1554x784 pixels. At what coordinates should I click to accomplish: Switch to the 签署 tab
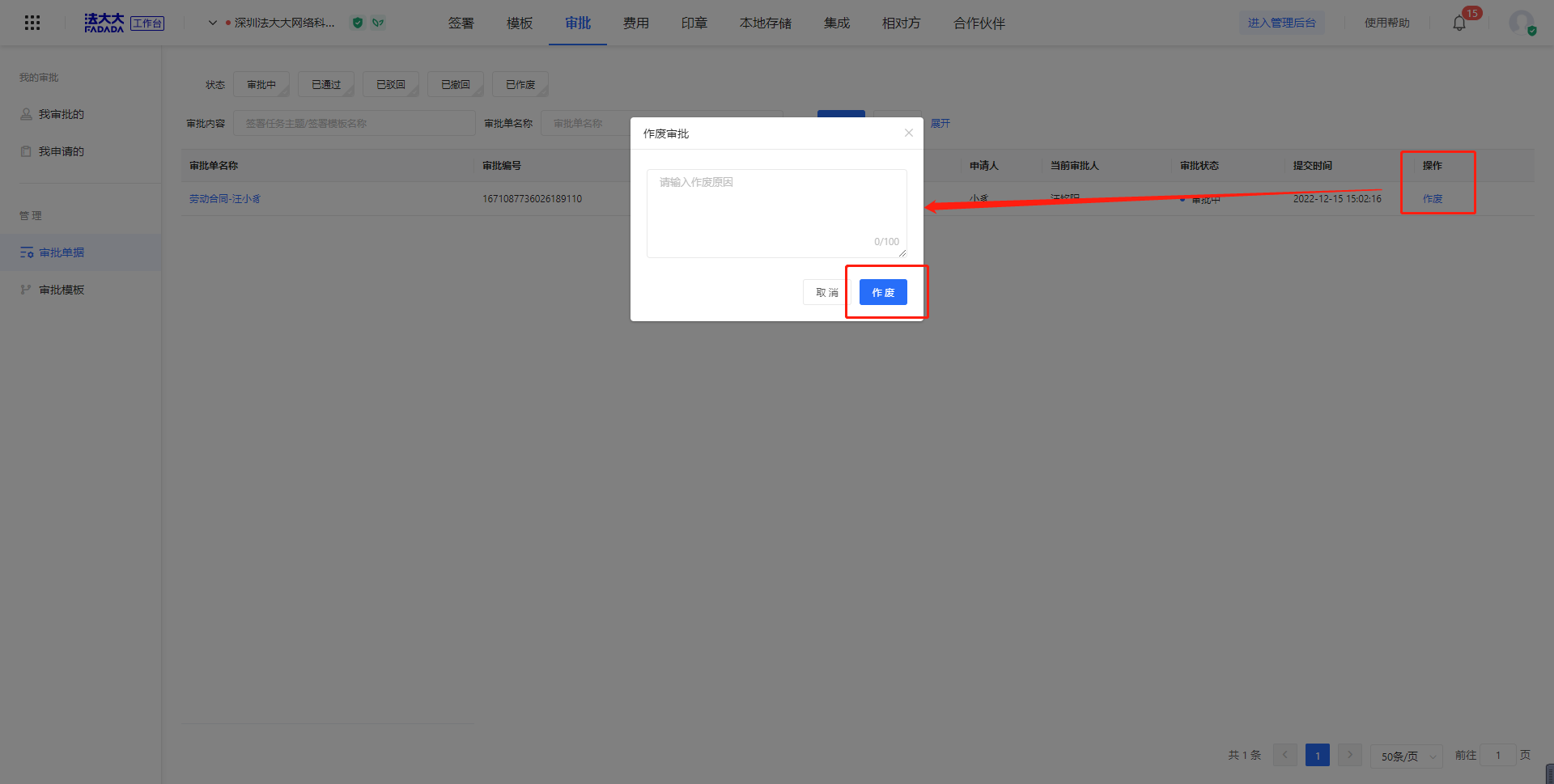click(461, 23)
